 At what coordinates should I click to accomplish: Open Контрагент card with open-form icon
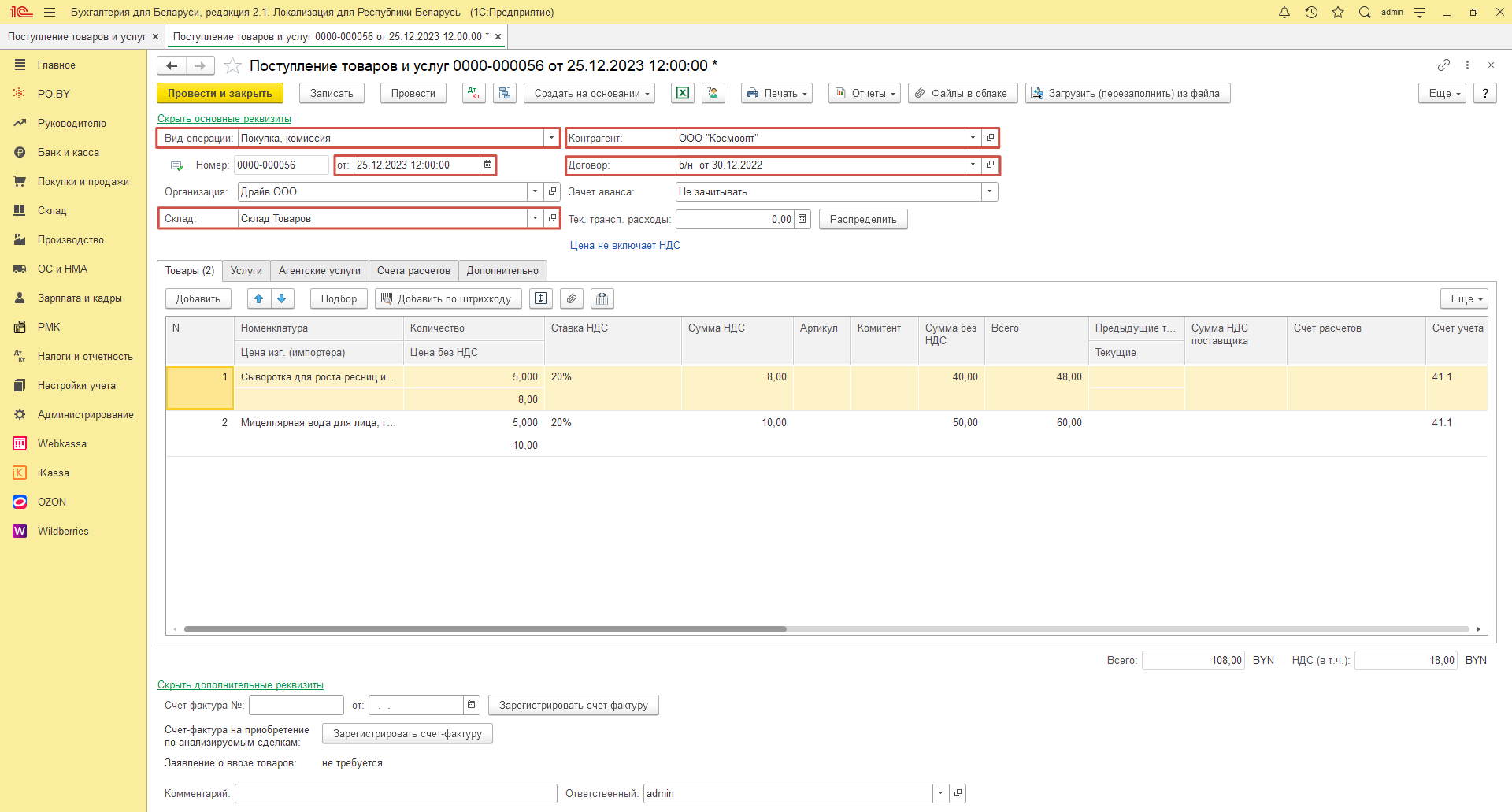coord(991,138)
